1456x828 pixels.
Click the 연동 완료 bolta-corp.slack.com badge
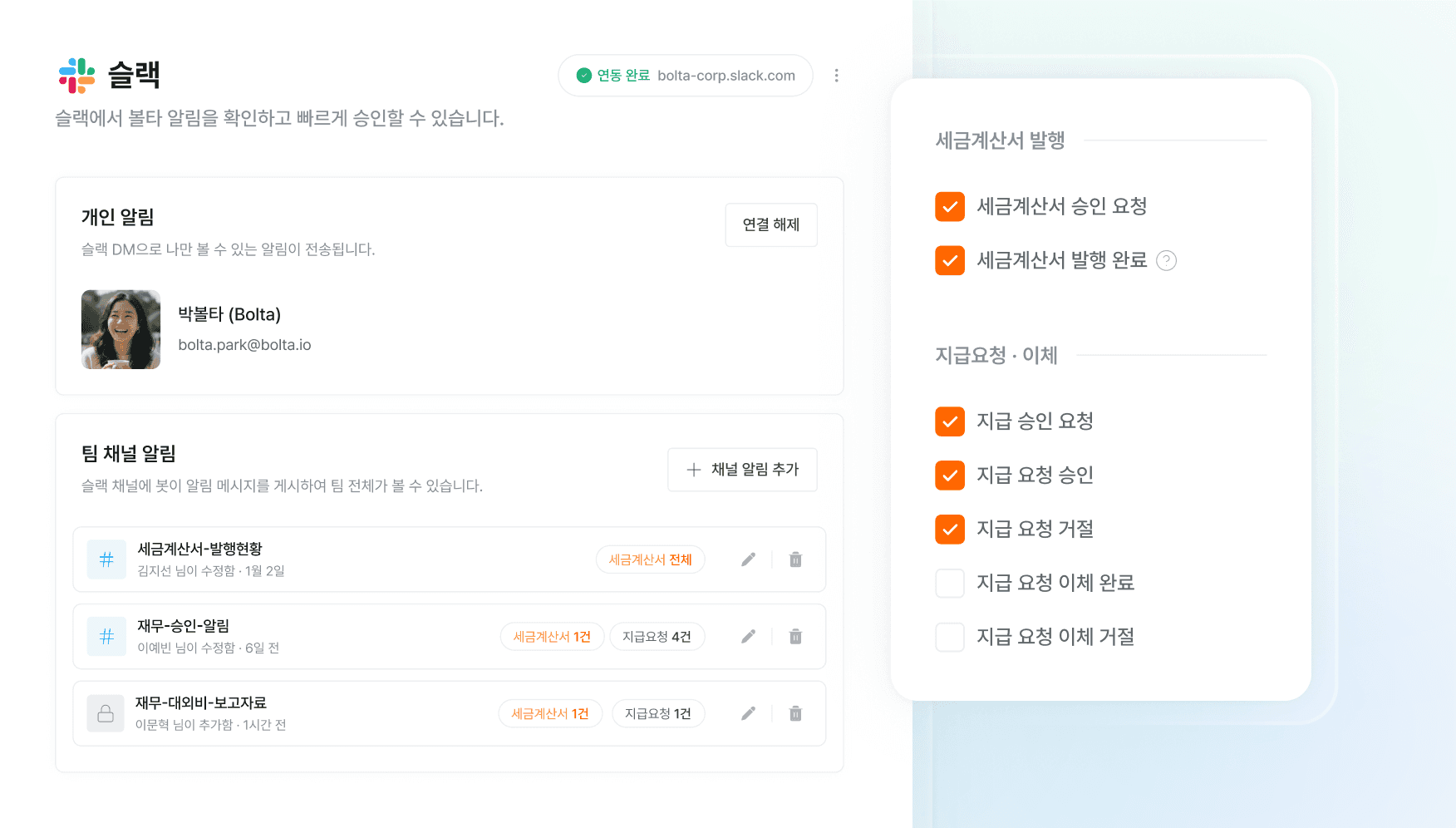(686, 76)
